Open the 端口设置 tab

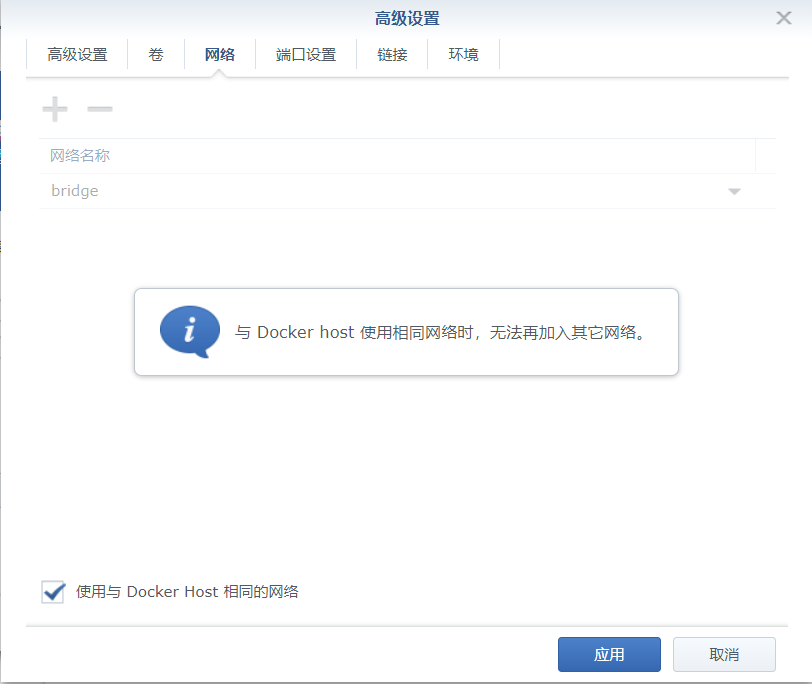tap(306, 54)
